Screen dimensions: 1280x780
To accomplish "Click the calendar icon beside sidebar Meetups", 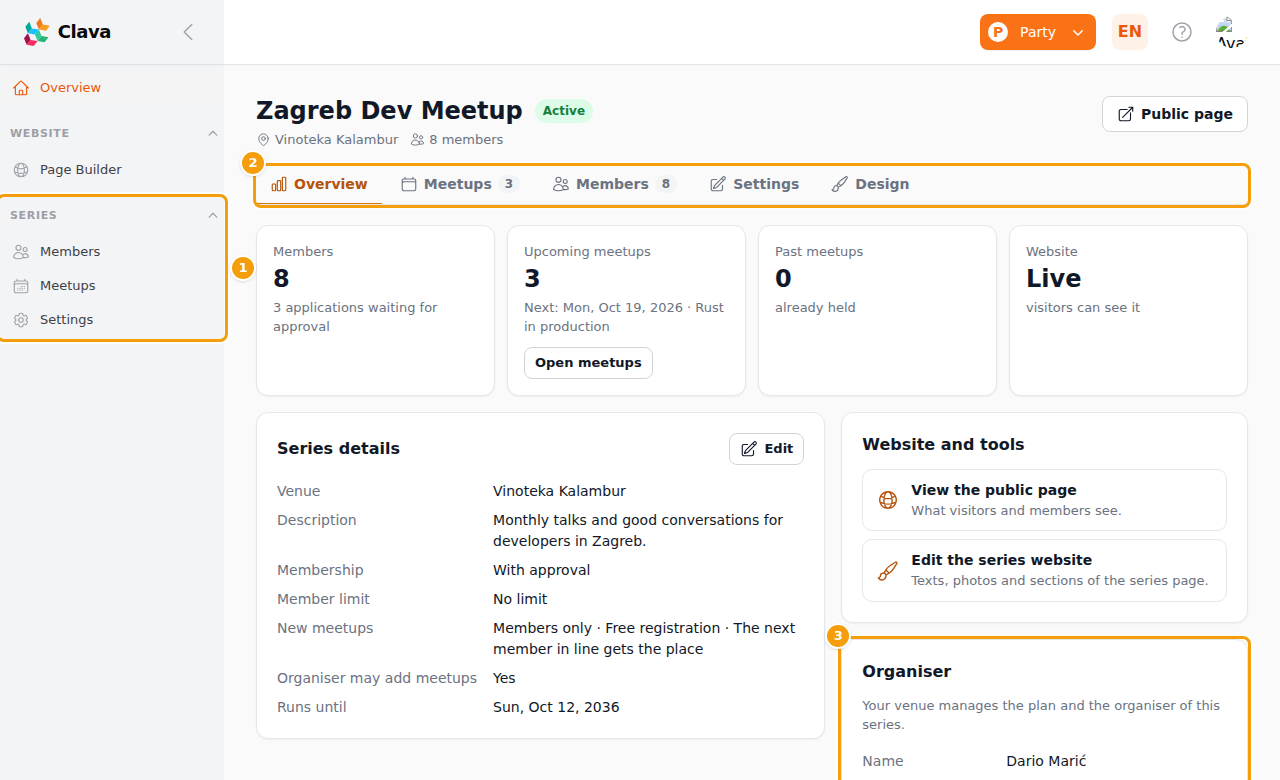I will click(x=21, y=286).
